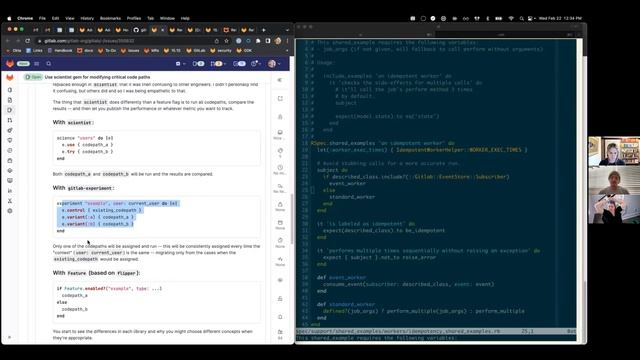This screenshot has width=640, height=360.
Task: Open Security shield icon in left sidebar
Action: pyautogui.click(x=10, y=140)
